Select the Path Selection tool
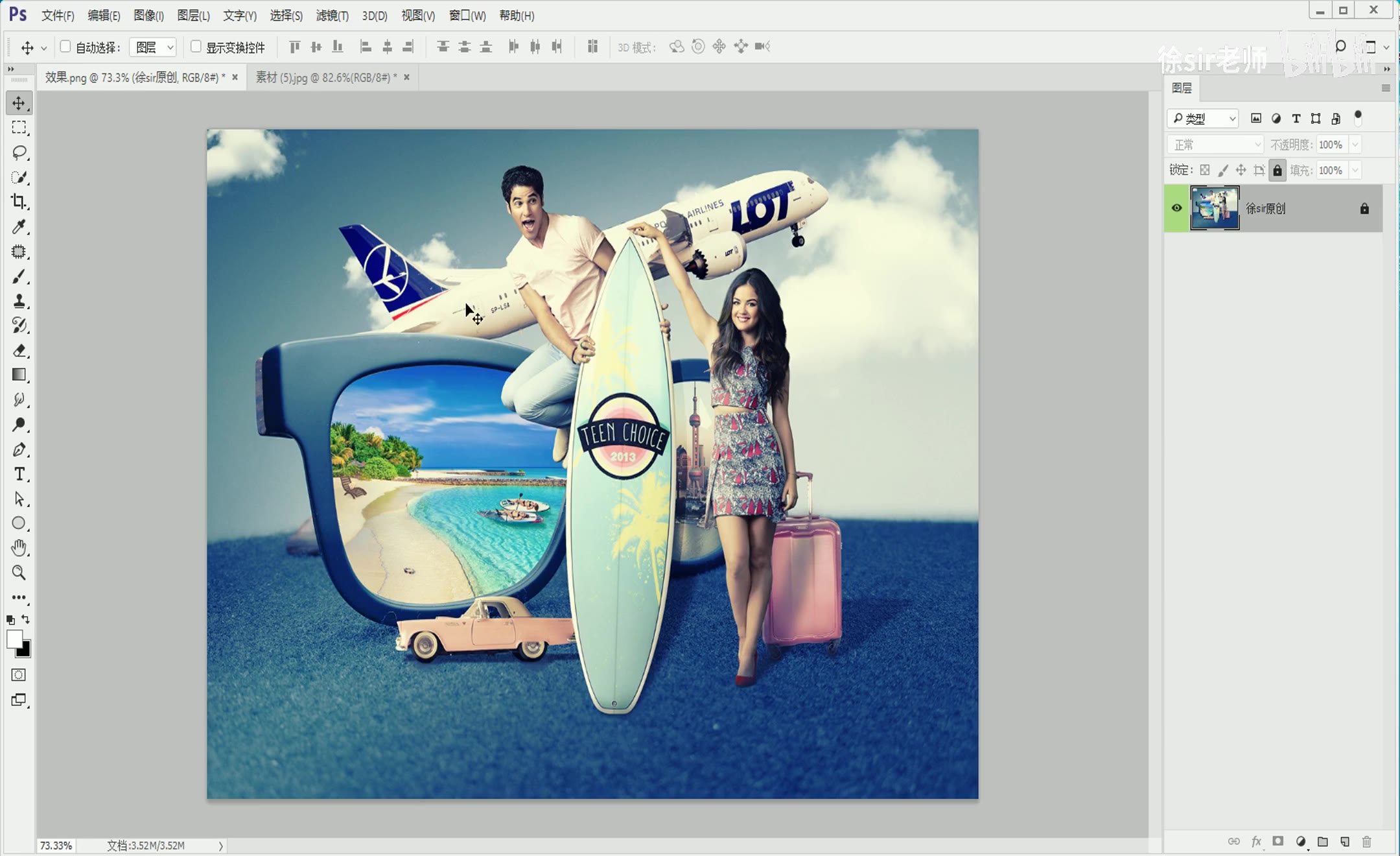The image size is (1400, 856). 19,499
